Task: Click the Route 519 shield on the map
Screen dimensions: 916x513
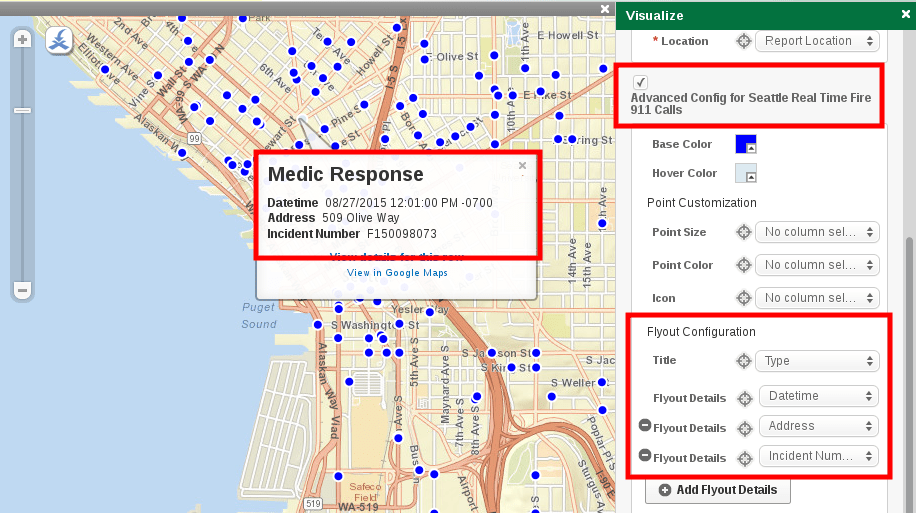Action: 313,503
